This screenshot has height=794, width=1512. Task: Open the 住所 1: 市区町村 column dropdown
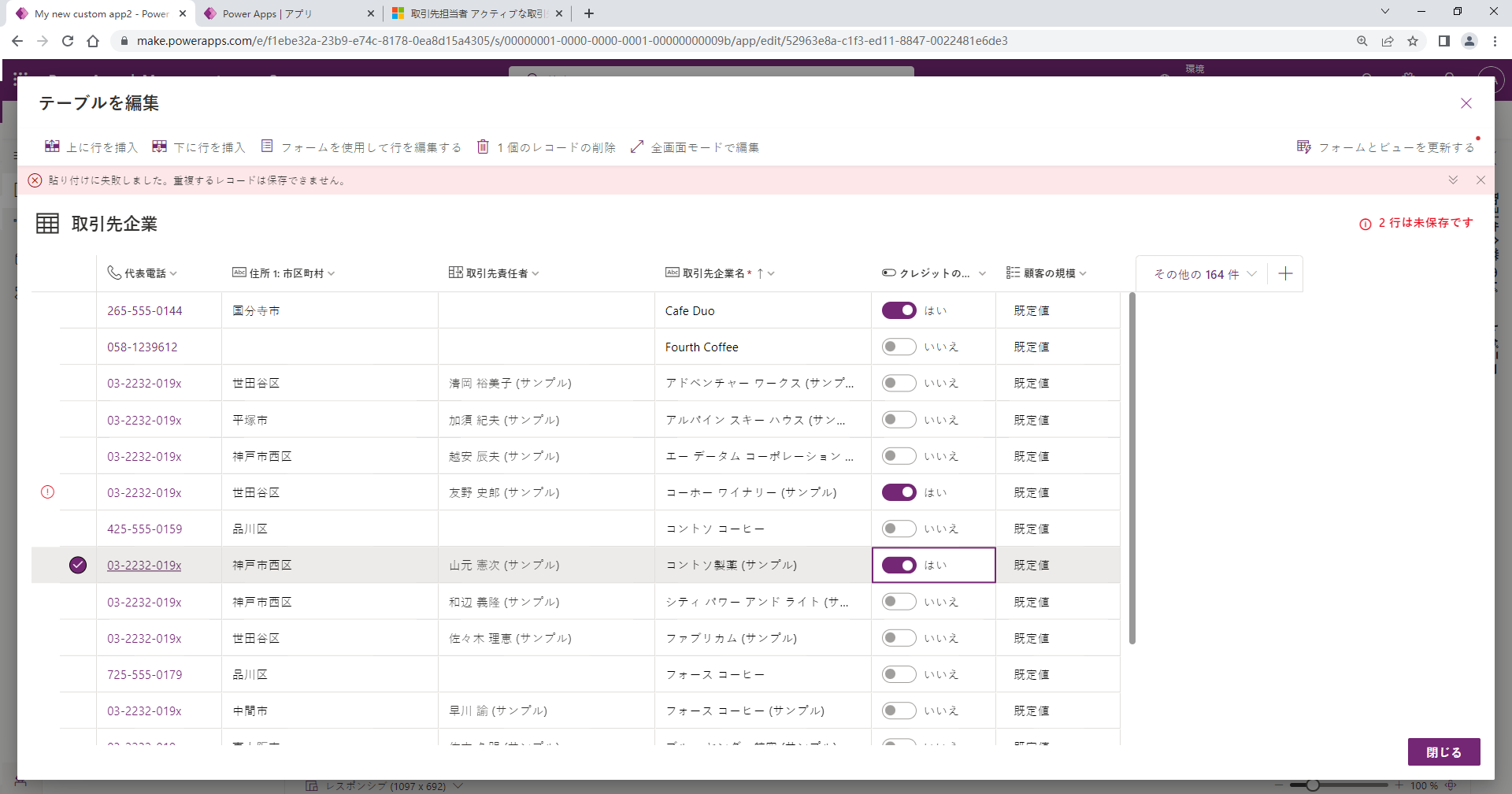click(x=332, y=273)
